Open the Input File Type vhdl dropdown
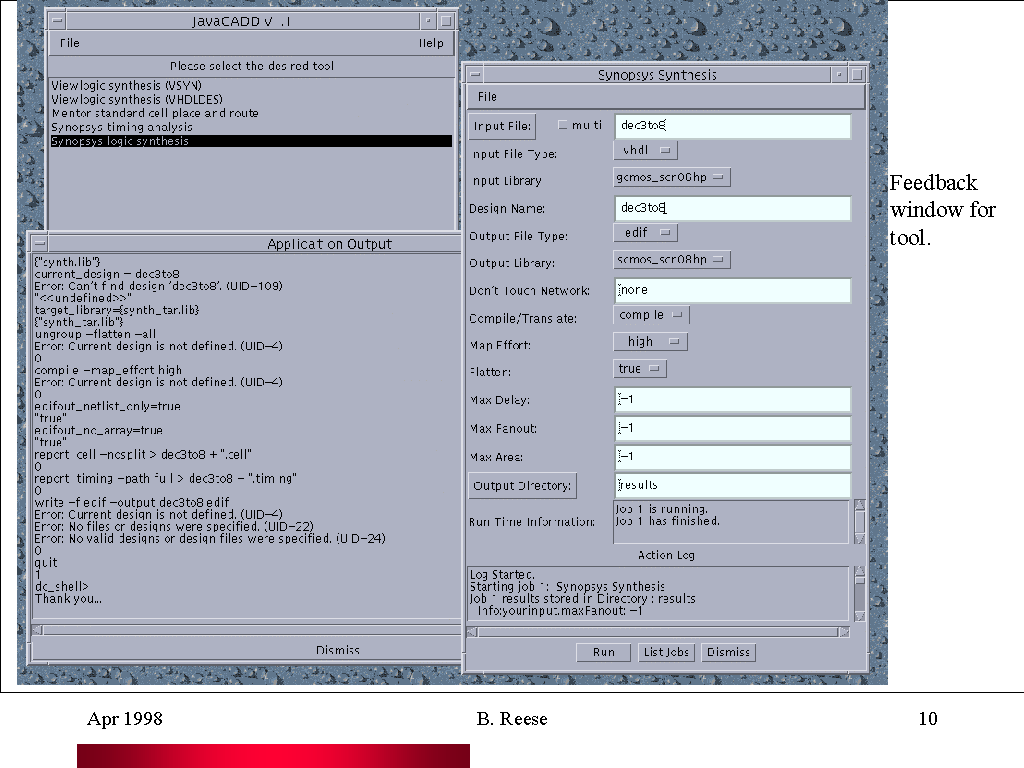The image size is (1024, 768). [x=645, y=150]
